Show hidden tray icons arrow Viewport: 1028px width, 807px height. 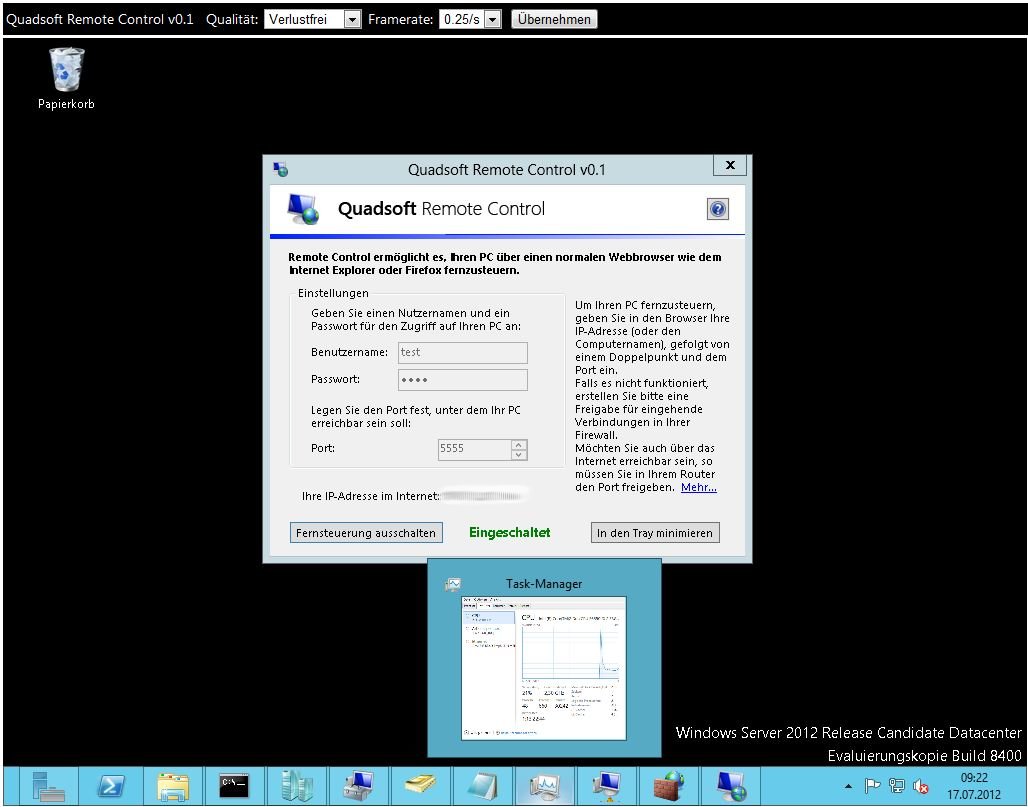[x=849, y=787]
